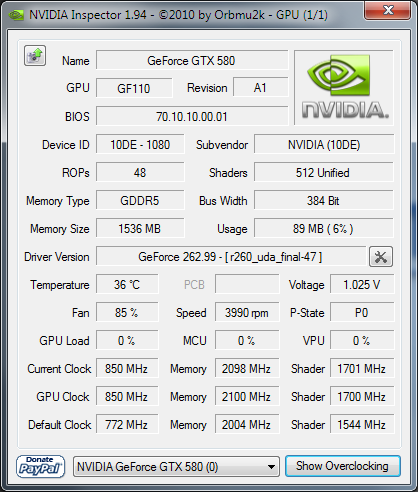Image resolution: width=418 pixels, height=492 pixels.
Task: Click the Device ID 10DE - 1080 field
Action: click(140, 144)
